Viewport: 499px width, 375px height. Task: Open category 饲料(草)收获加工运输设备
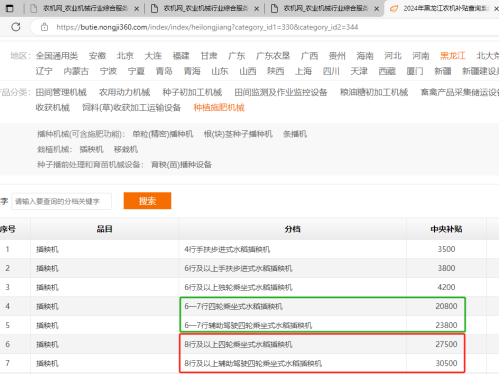tap(132, 108)
